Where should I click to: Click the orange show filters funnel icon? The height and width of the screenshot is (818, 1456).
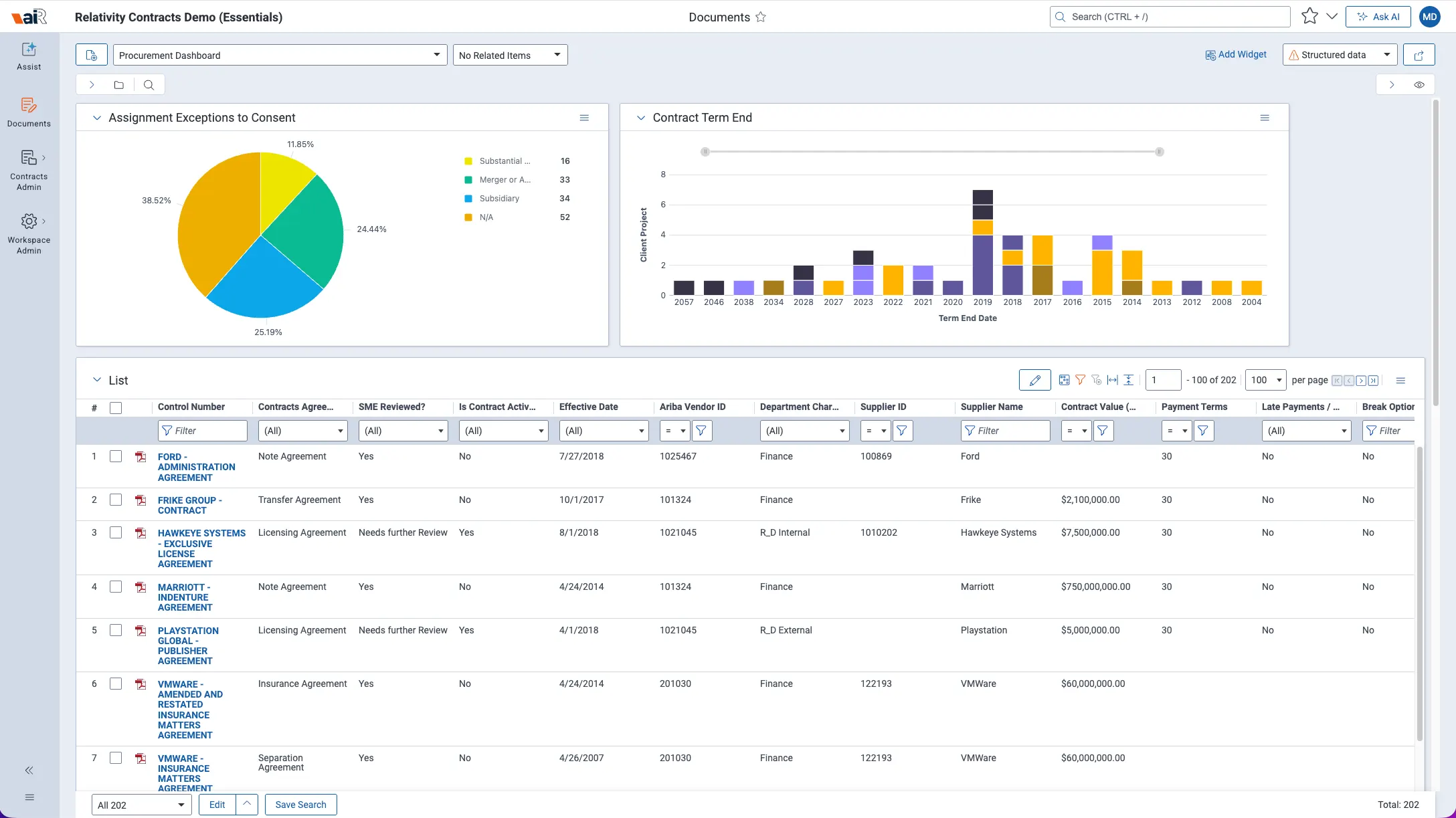point(1080,380)
